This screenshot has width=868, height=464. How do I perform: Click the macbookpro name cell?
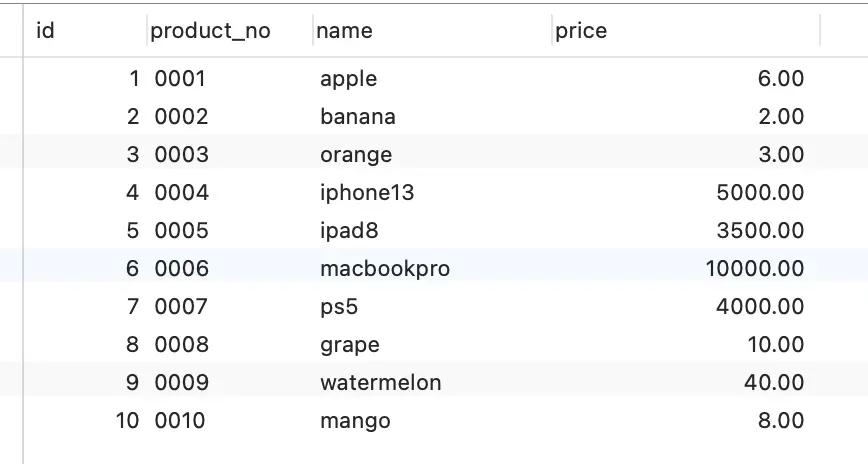pos(384,269)
